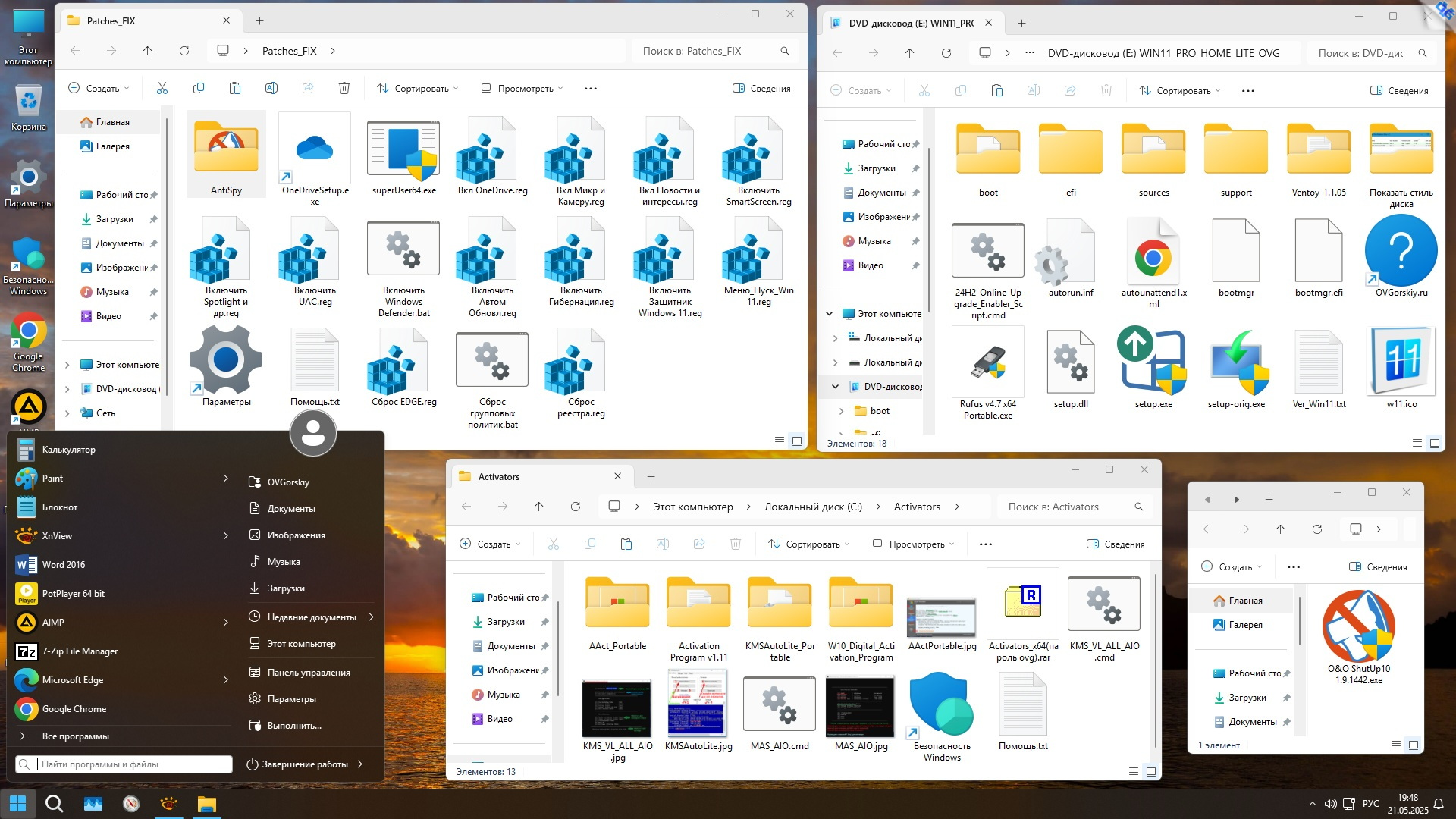This screenshot has width=1456, height=819.
Task: Toggle the Сведения pane in Activators window
Action: [x=1116, y=544]
